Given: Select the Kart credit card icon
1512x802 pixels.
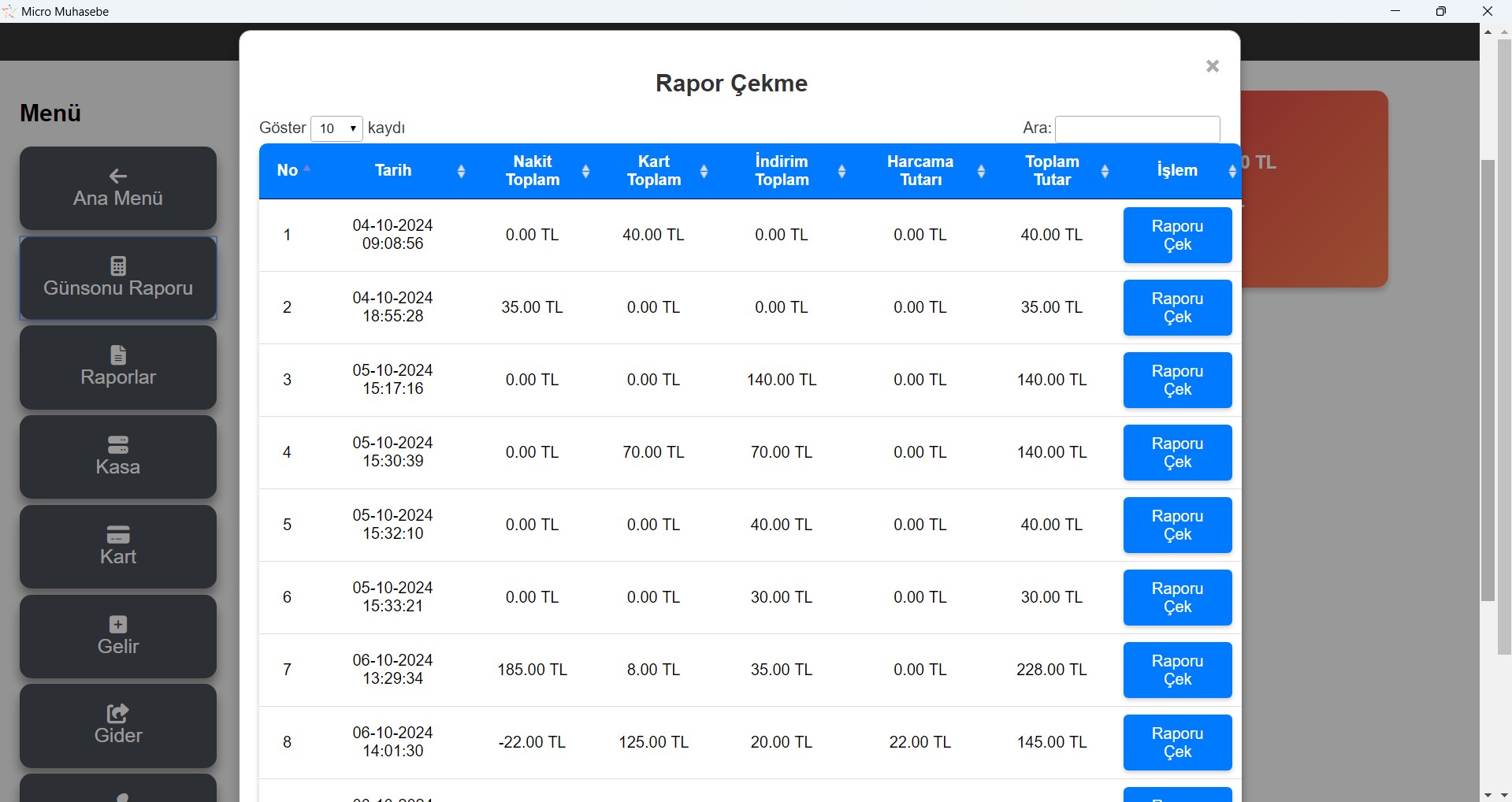Looking at the screenshot, I should click(x=118, y=534).
